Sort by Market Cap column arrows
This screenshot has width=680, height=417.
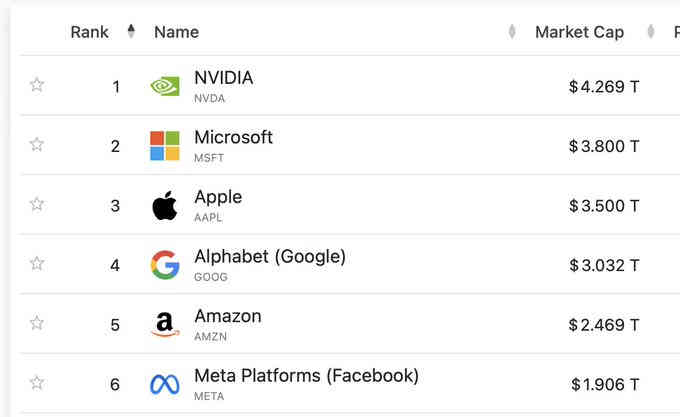(x=651, y=31)
